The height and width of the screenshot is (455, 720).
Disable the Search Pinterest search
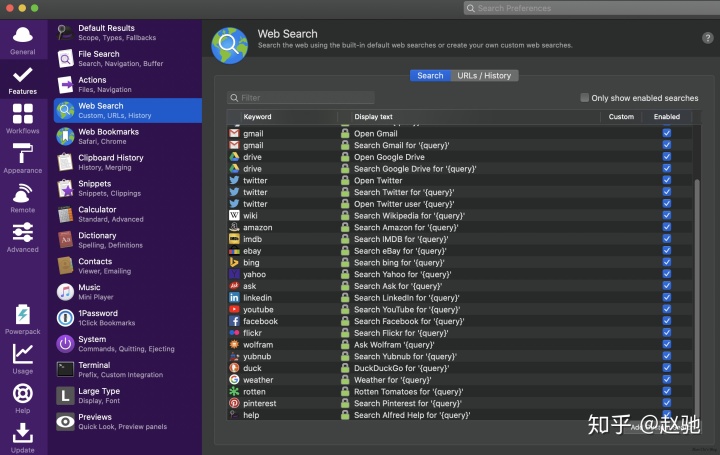(x=667, y=403)
